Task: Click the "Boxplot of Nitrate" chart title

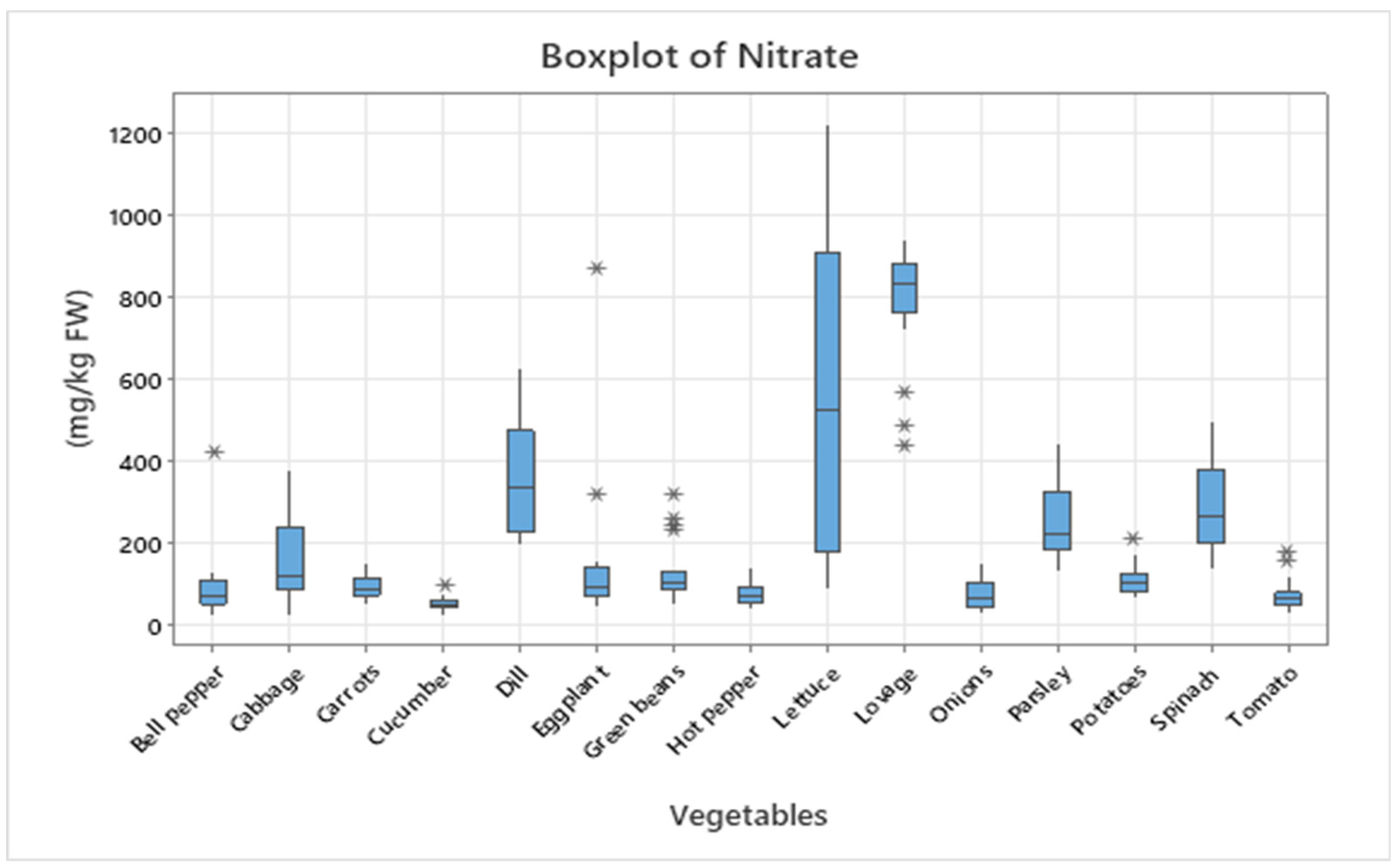Action: 699,57
